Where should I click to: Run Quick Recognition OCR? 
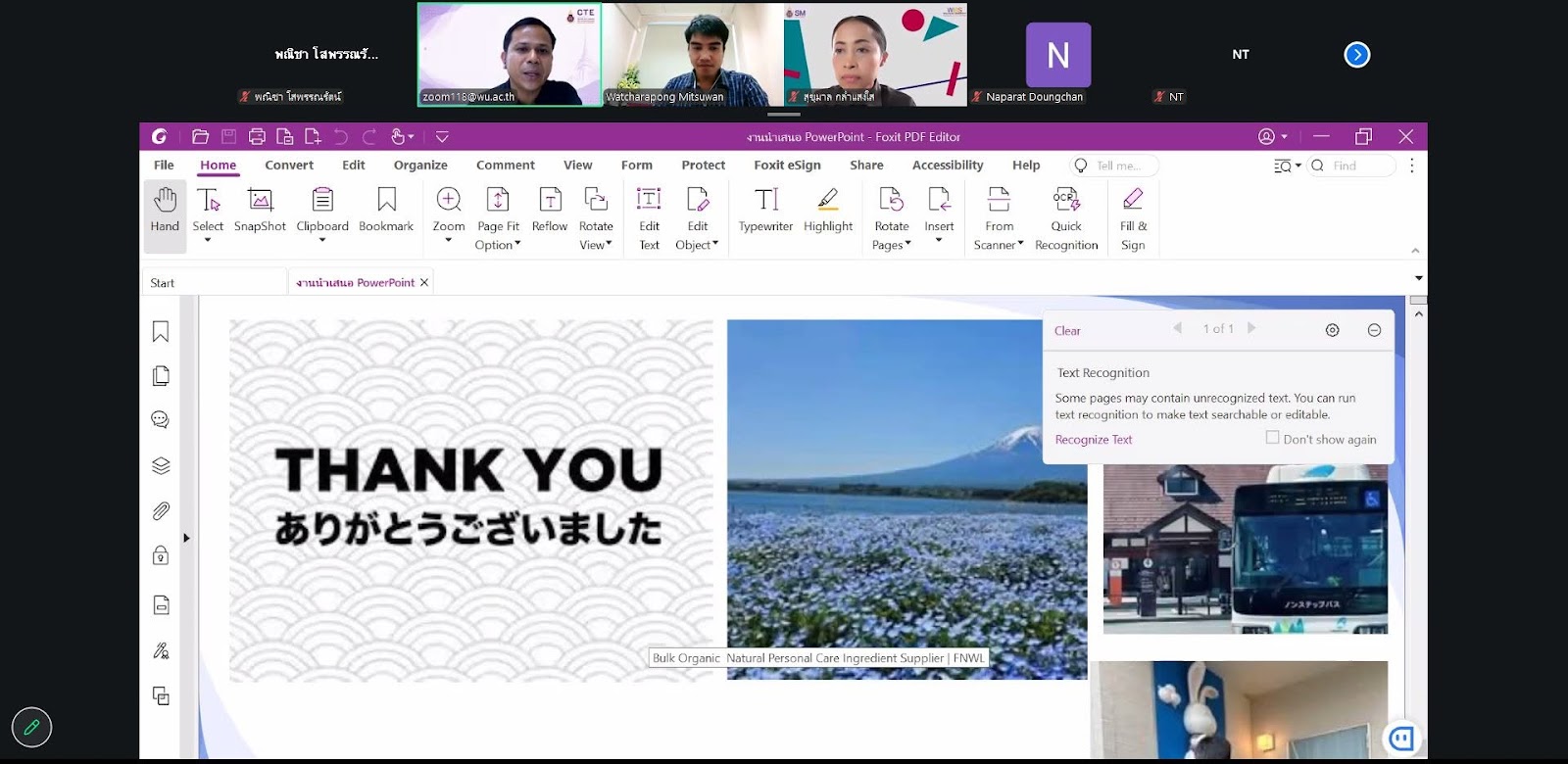coord(1066,219)
